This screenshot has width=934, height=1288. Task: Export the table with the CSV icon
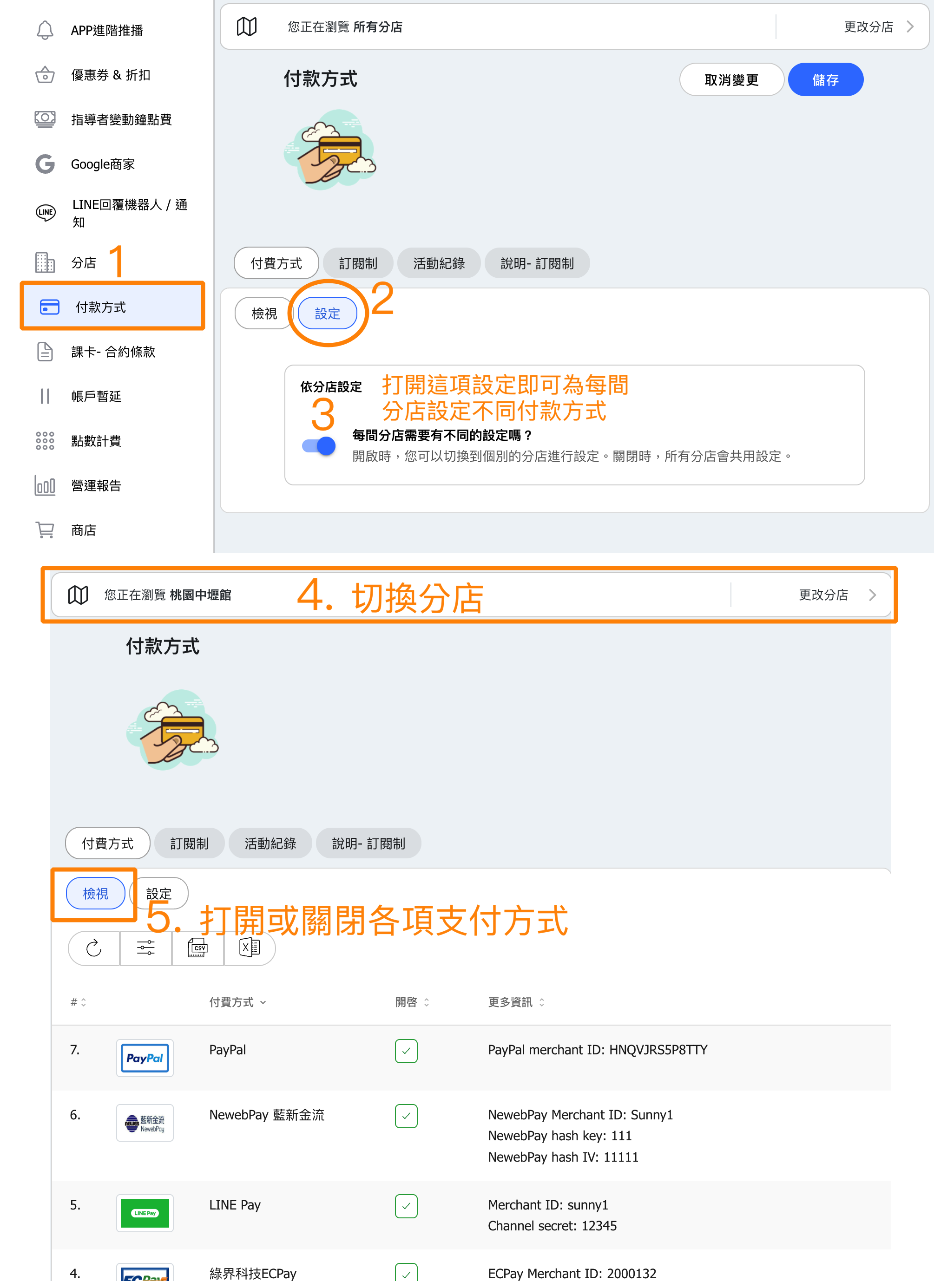(x=197, y=948)
